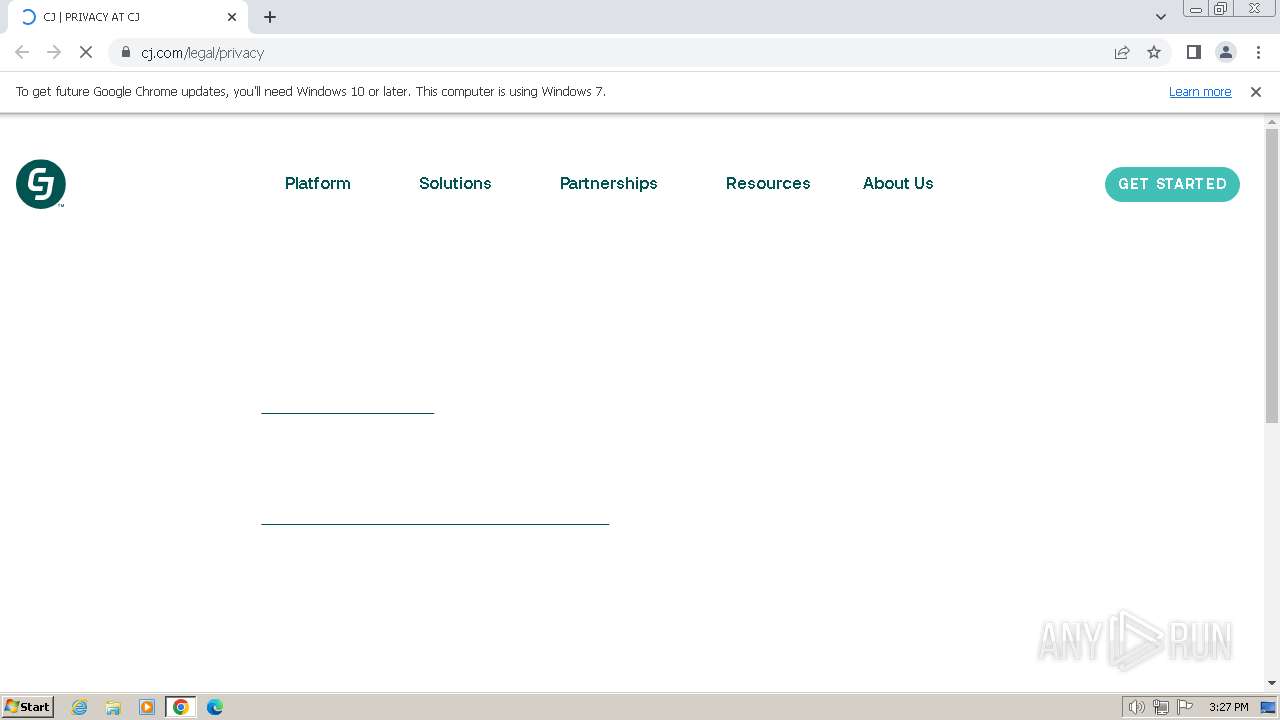
Task: Close the CJ Privacy tab
Action: (232, 17)
